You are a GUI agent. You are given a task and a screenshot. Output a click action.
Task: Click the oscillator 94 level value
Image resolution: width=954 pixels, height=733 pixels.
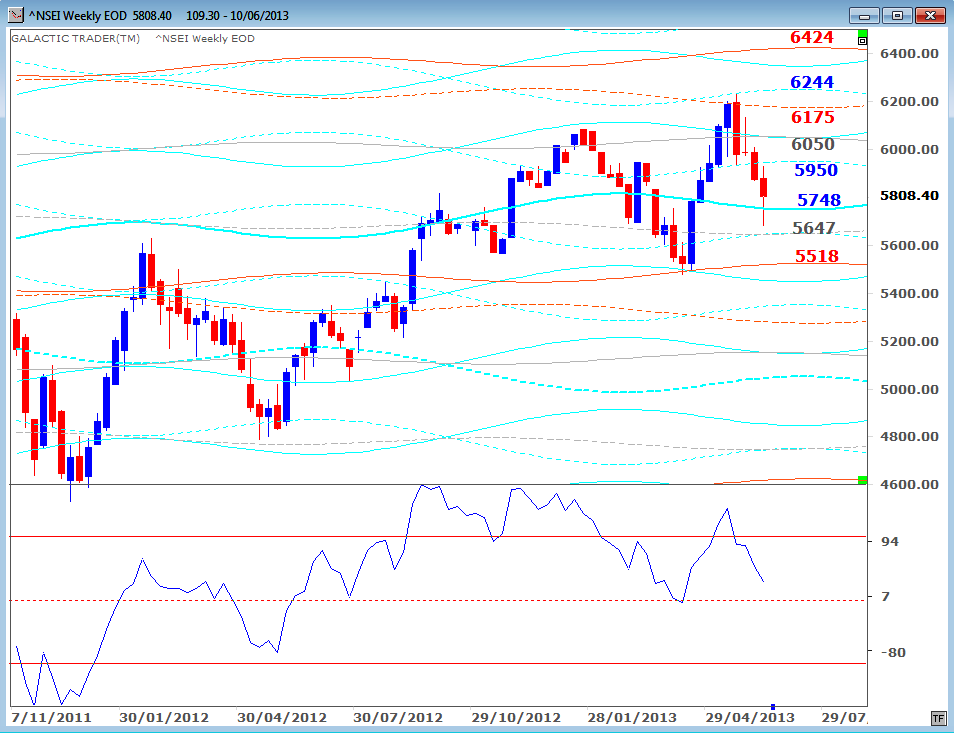click(x=890, y=541)
